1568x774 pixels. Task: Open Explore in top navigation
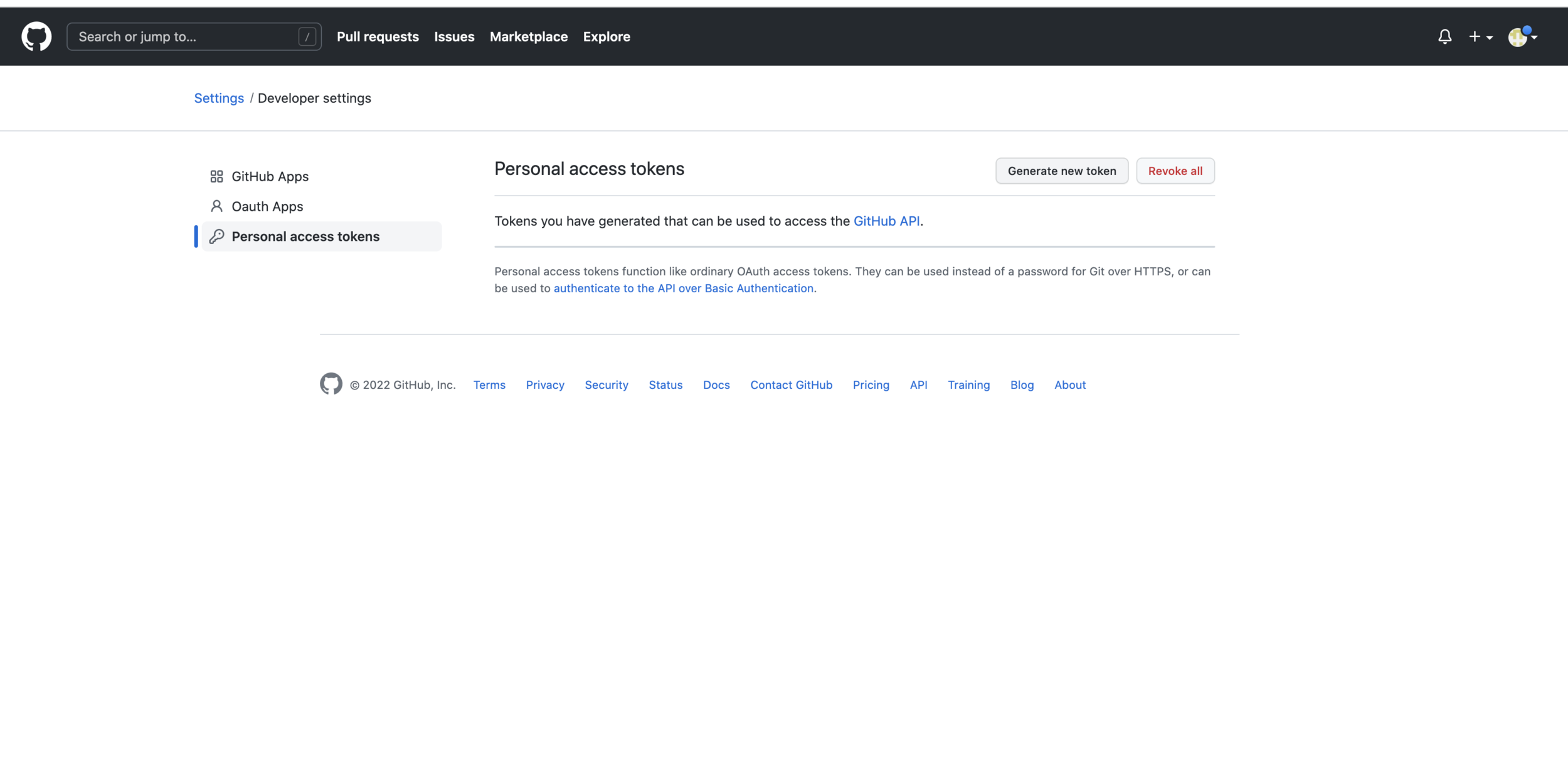click(606, 37)
